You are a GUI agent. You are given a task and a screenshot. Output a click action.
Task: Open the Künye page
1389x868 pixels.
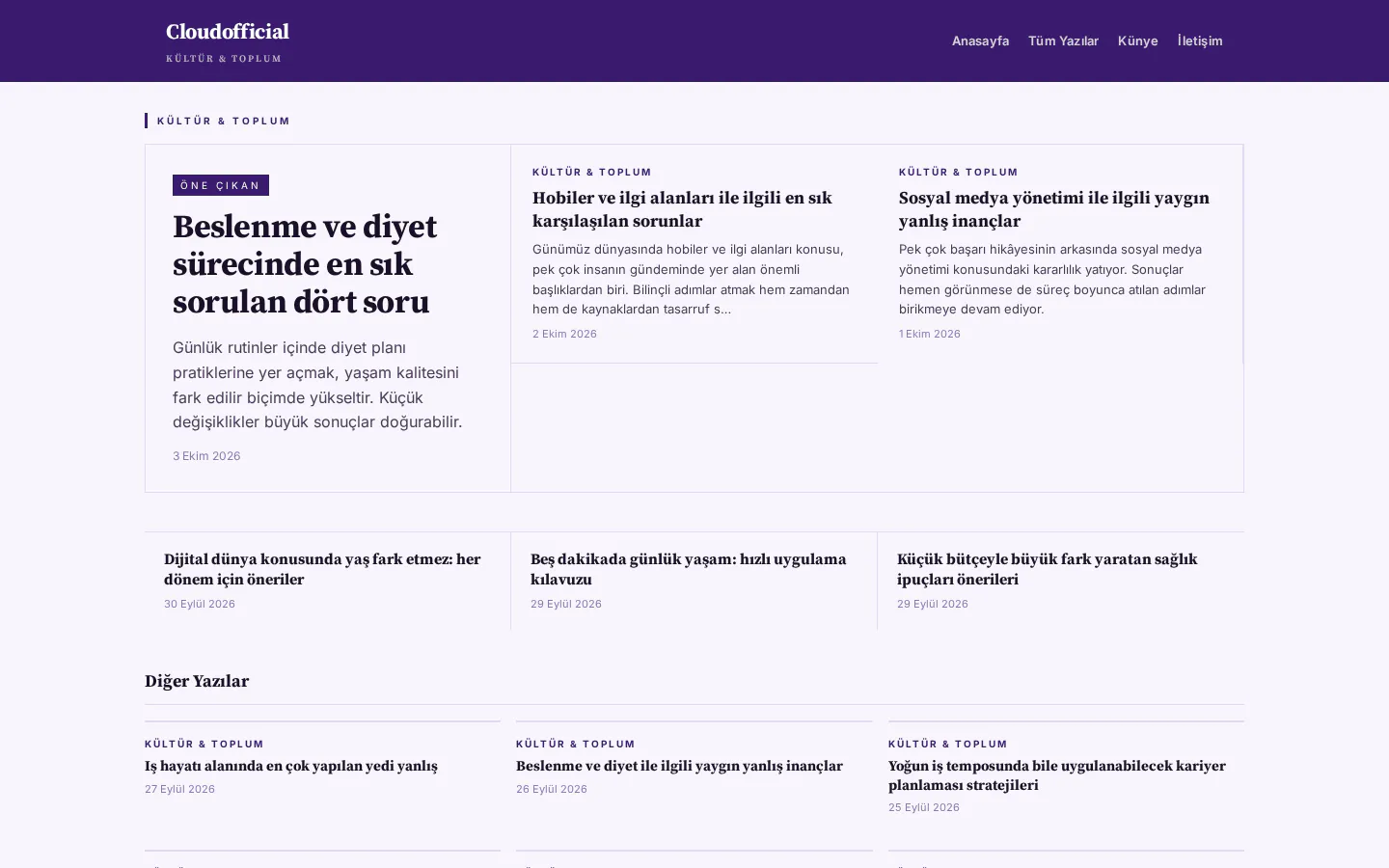[1137, 41]
